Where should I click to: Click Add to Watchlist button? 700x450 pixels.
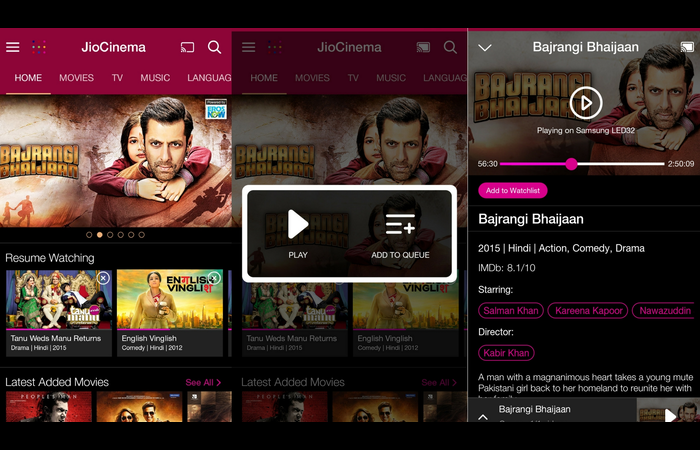513,190
